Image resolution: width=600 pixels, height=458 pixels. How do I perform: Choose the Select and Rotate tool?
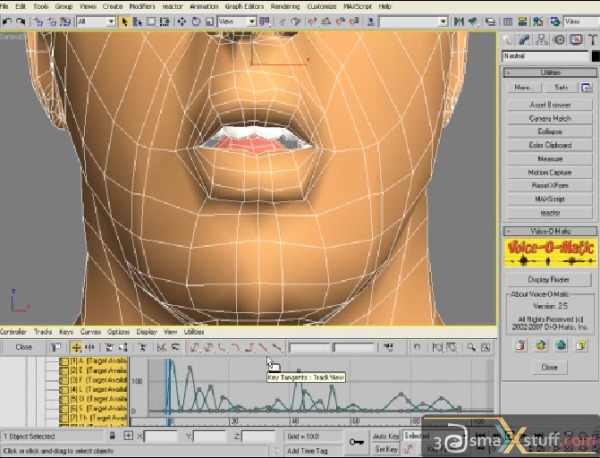[x=196, y=21]
